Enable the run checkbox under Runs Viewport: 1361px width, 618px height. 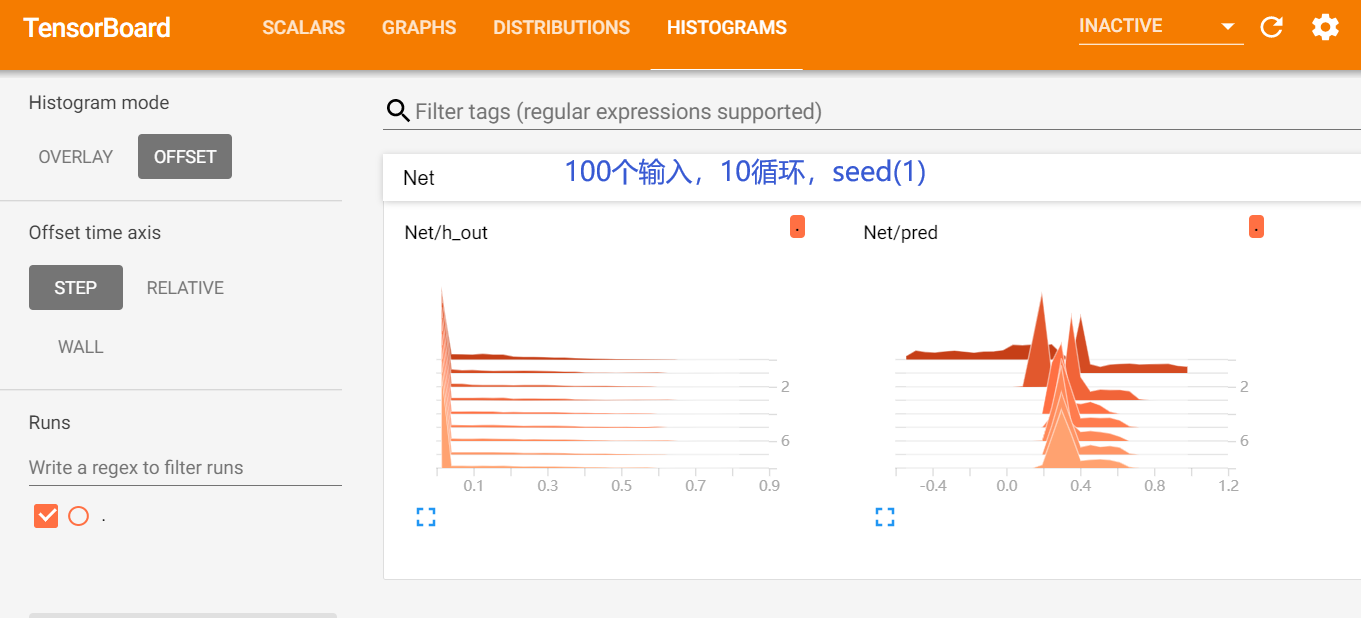coord(45,515)
